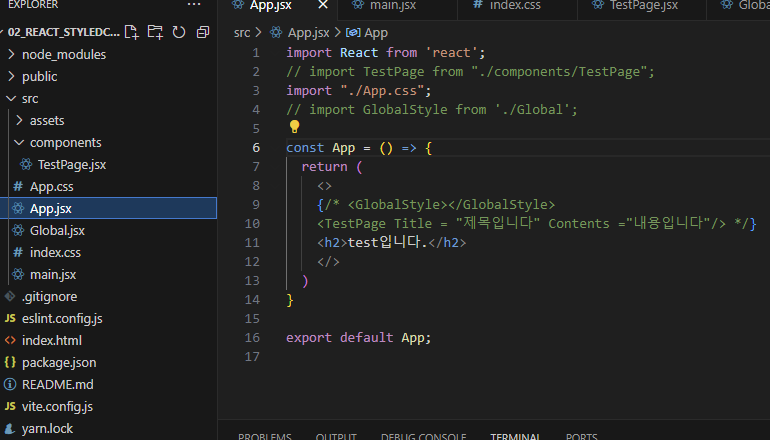770x440 pixels.
Task: Click the h2 'test입니다.' line
Action: pyautogui.click(x=391, y=243)
